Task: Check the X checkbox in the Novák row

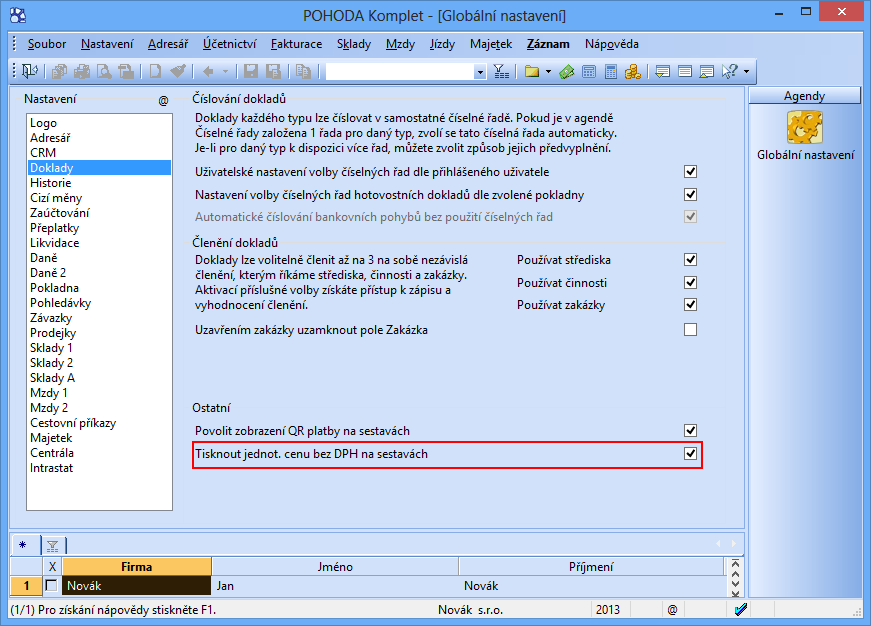Action: [x=52, y=585]
